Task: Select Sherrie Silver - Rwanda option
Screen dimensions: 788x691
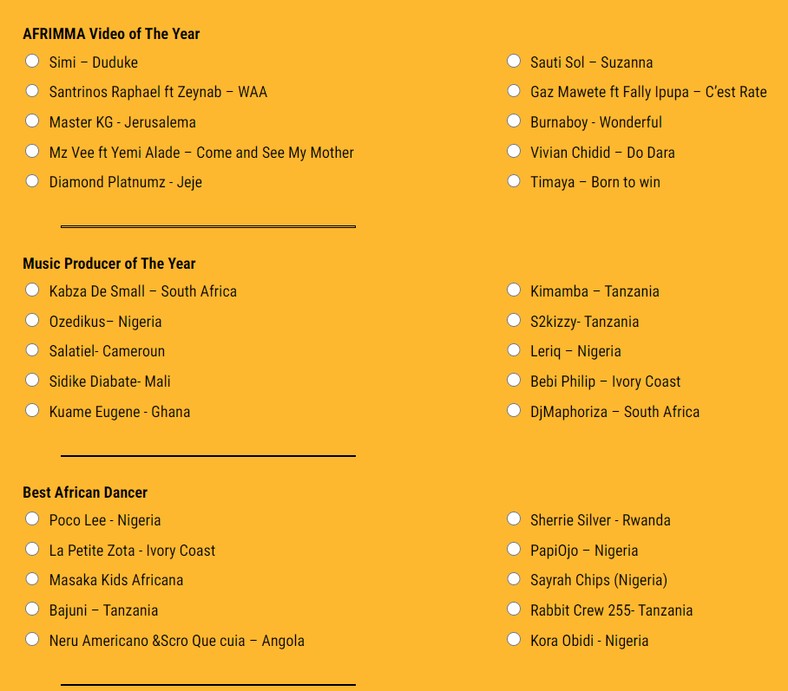Action: [514, 519]
